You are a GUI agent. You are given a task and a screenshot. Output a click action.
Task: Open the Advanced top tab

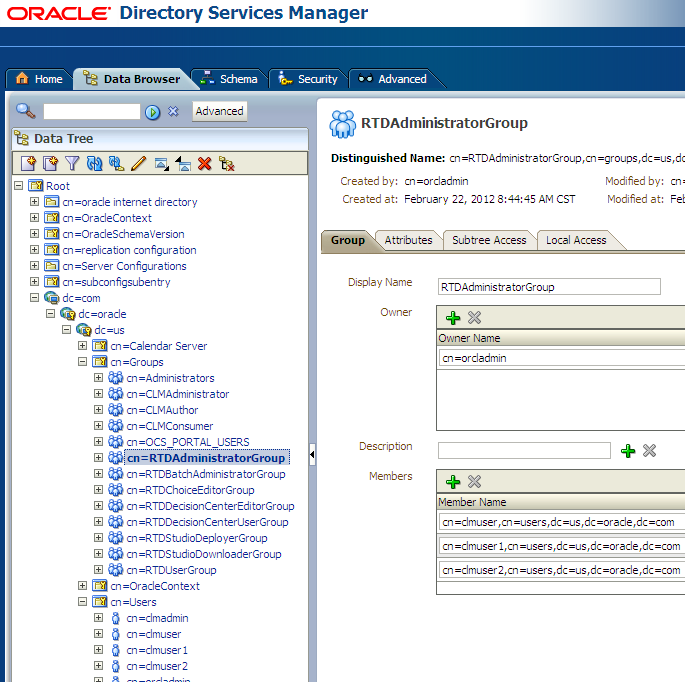(392, 79)
